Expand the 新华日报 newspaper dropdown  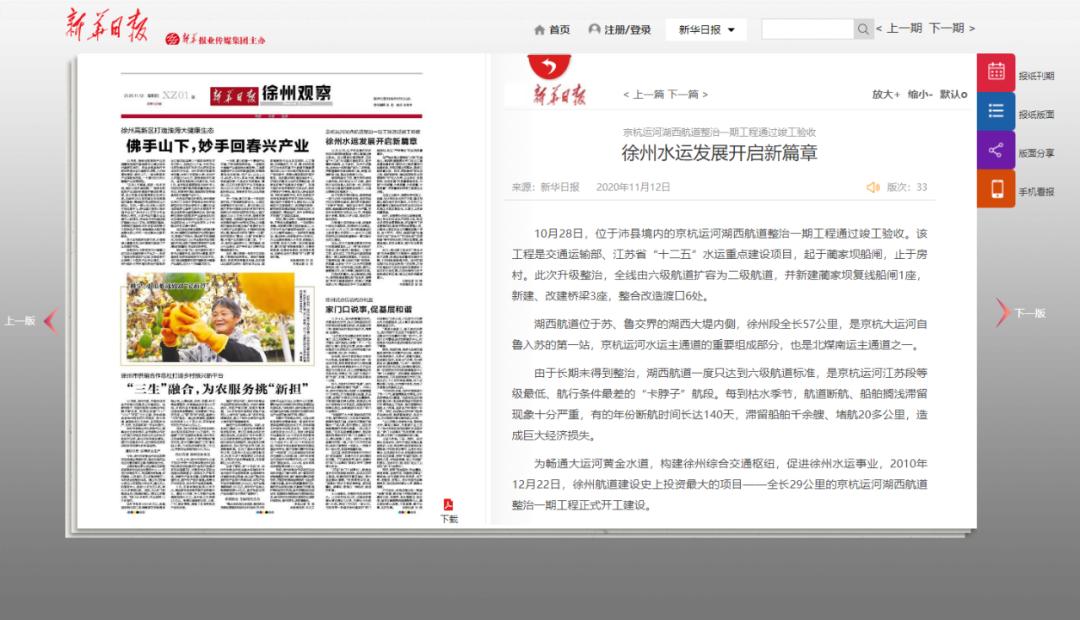tap(706, 30)
